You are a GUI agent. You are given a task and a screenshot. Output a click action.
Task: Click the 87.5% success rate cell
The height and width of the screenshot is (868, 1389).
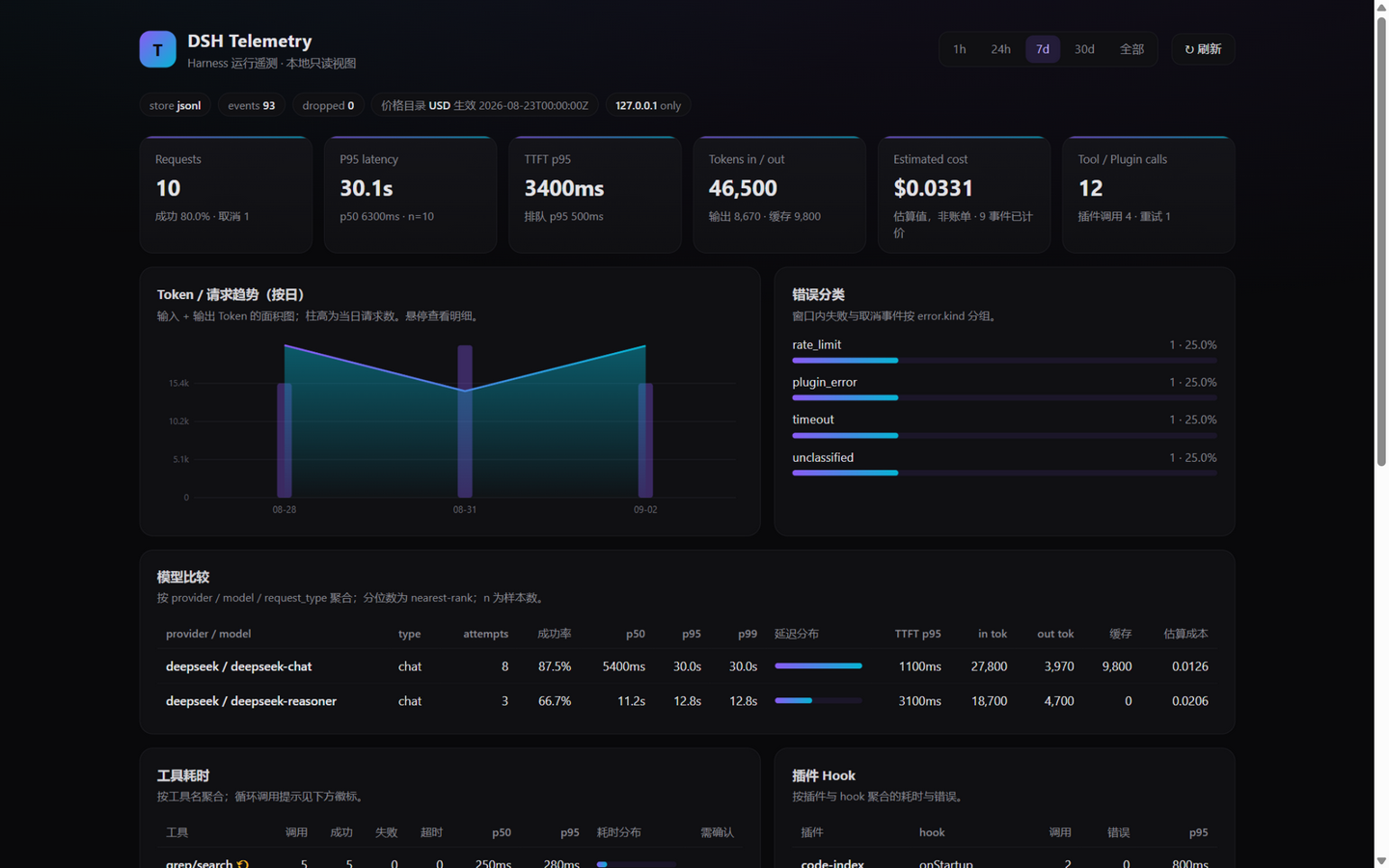click(555, 666)
